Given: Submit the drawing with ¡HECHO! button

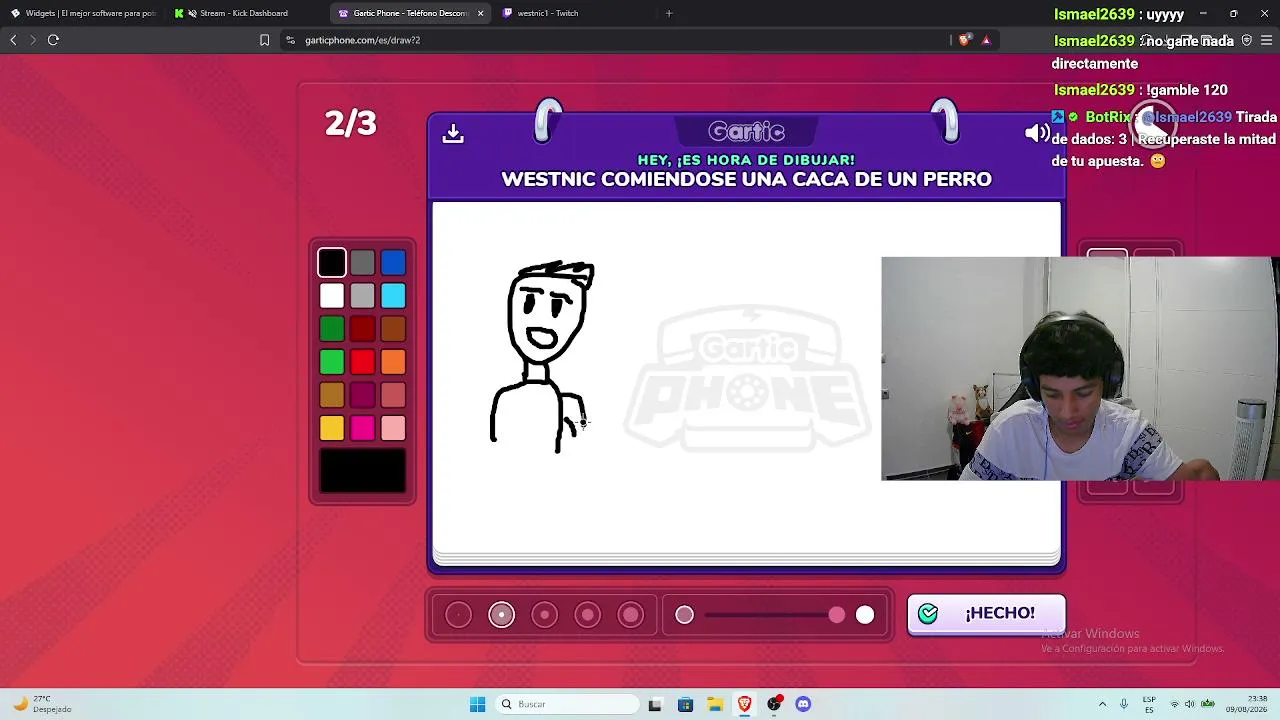Looking at the screenshot, I should 986,614.
